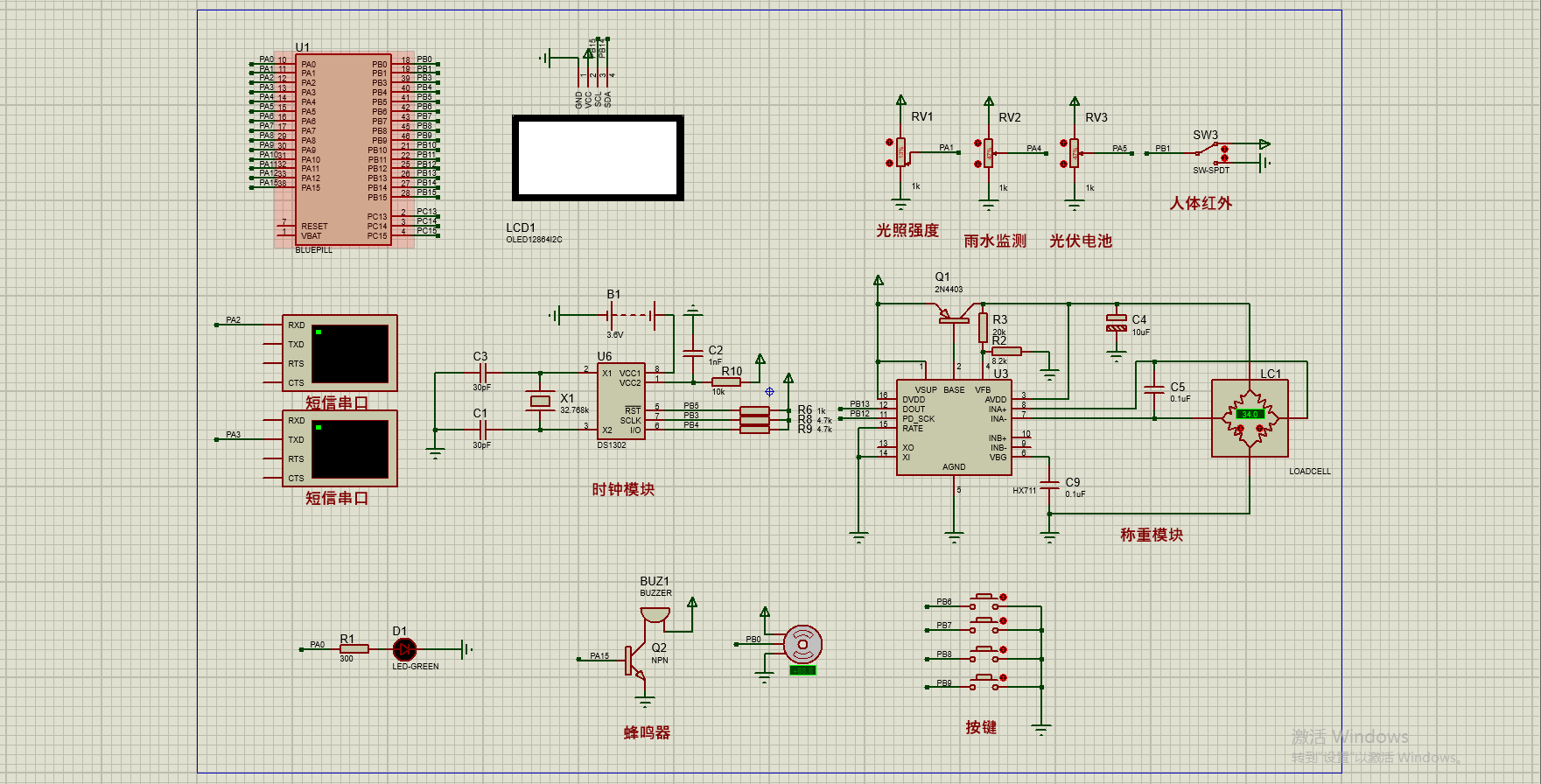Click the '光照强度' label
The height and width of the screenshot is (784, 1541).
click(x=907, y=230)
